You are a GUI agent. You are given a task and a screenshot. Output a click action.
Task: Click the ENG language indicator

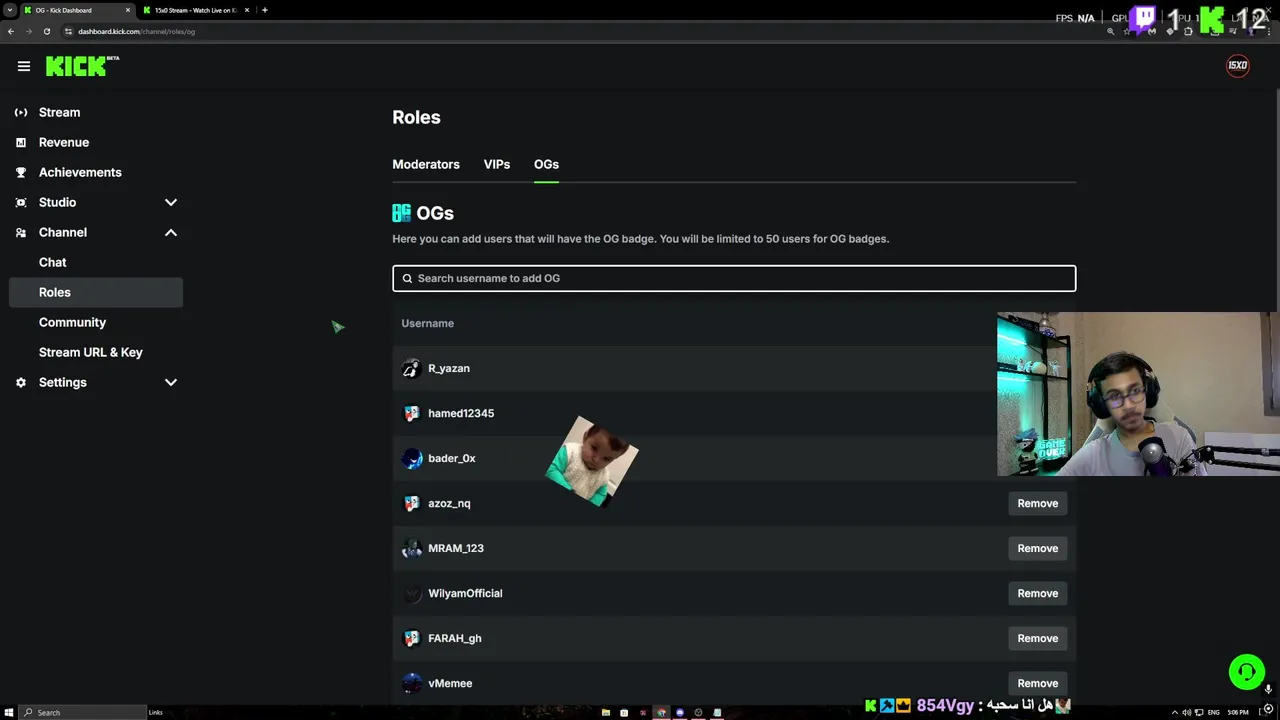tap(1214, 712)
